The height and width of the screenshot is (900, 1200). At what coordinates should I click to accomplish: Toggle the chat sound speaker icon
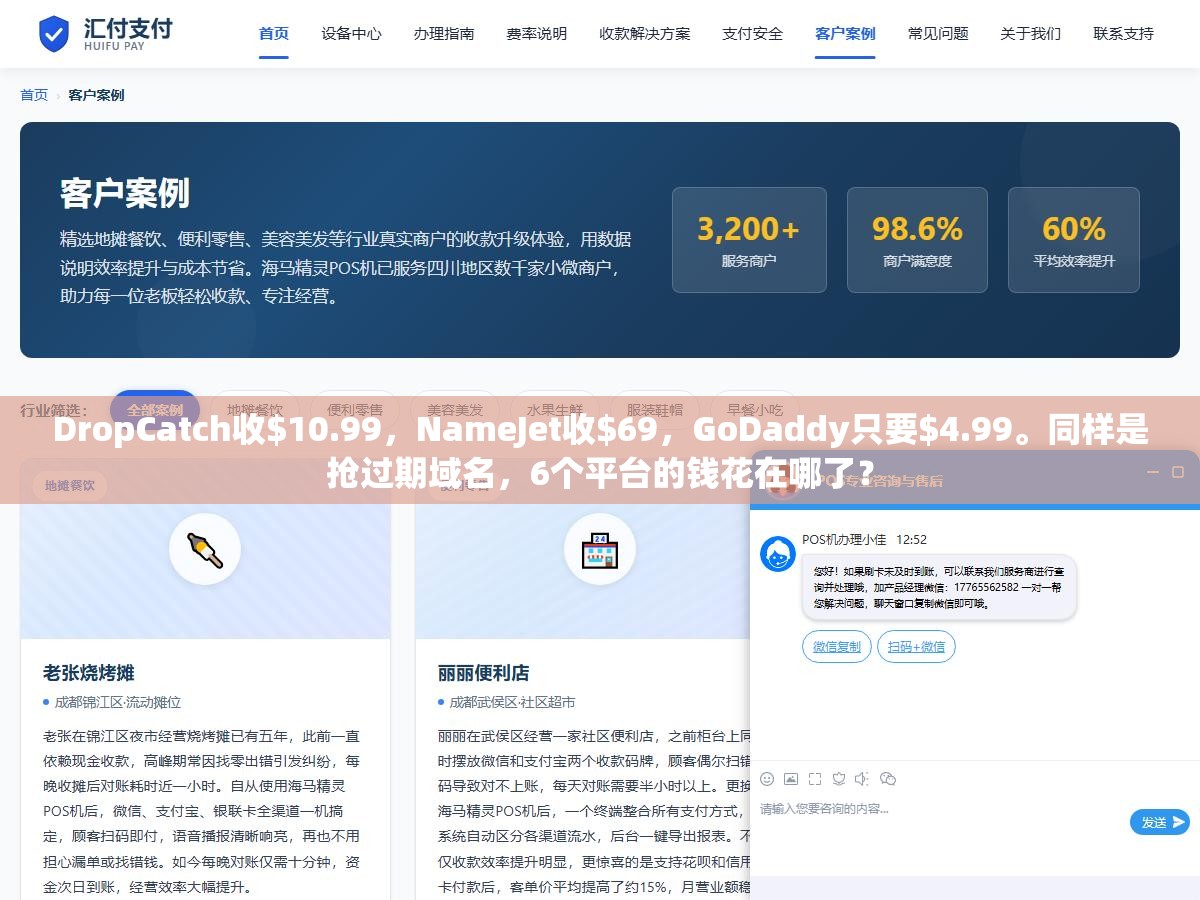[862, 779]
